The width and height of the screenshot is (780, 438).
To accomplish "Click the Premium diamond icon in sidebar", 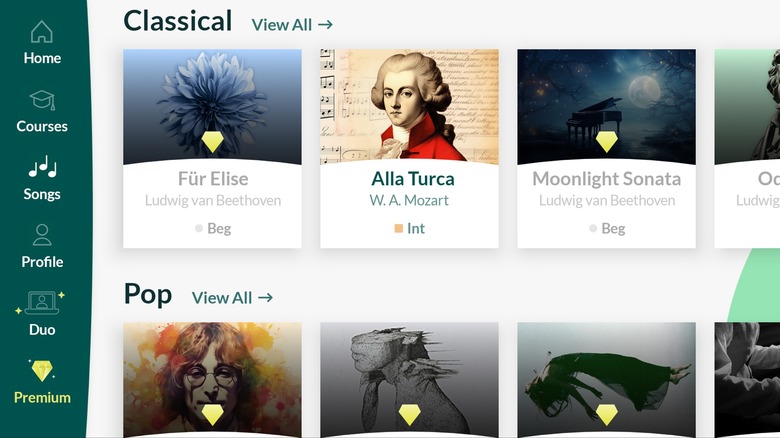I will click(42, 371).
